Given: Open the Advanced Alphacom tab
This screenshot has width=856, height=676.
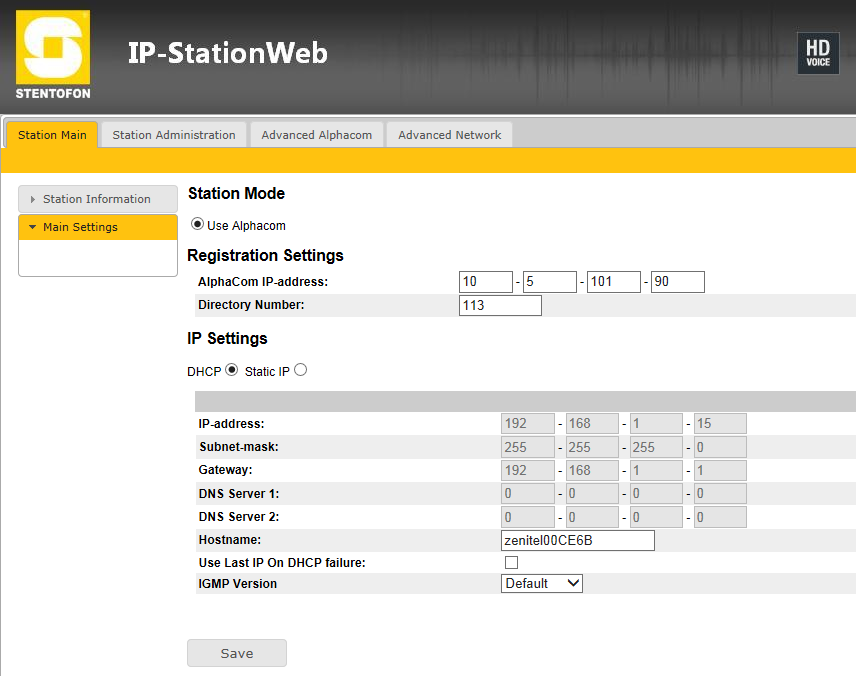Looking at the screenshot, I should [316, 135].
